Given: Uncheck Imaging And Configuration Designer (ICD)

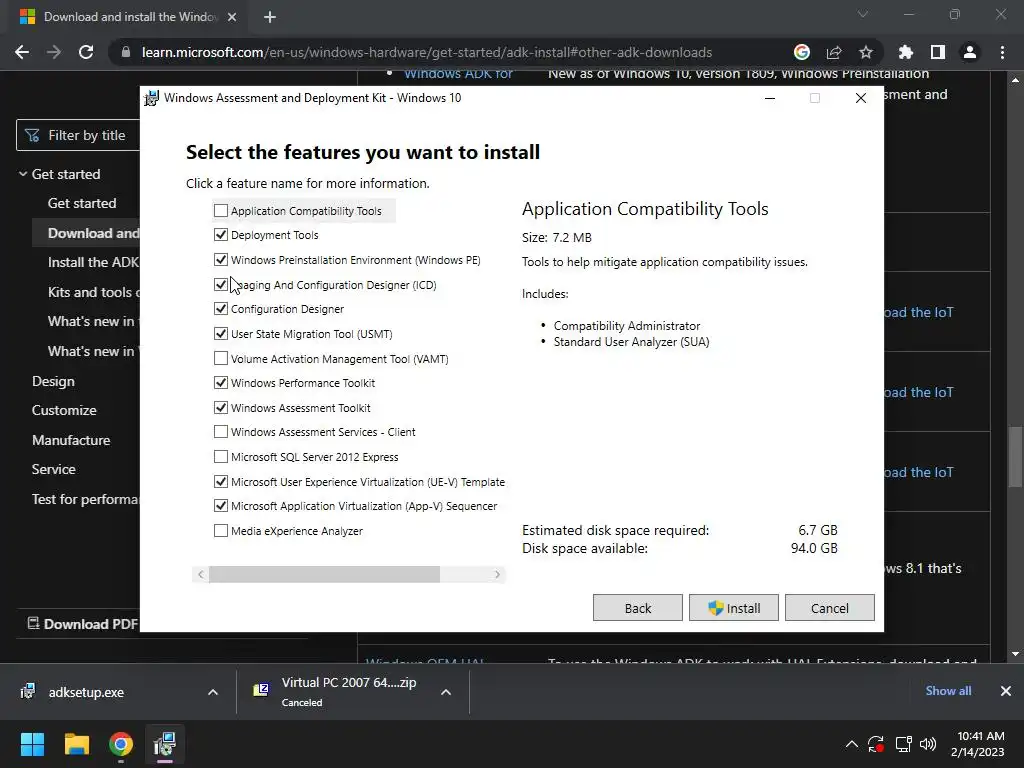Looking at the screenshot, I should 221,284.
